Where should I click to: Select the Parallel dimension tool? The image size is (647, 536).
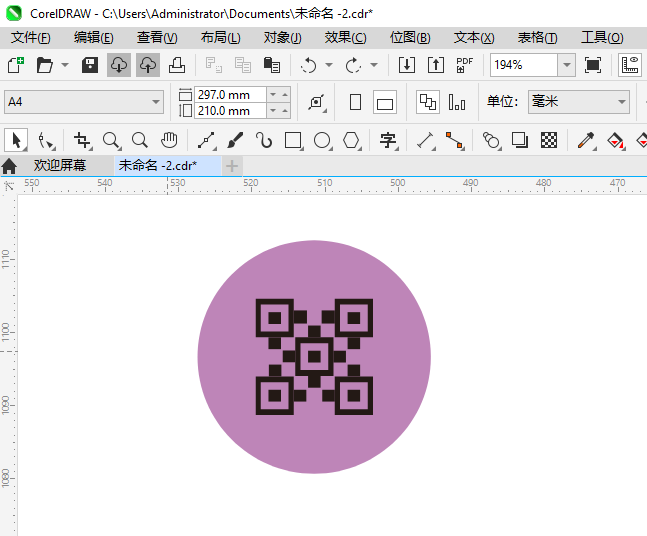click(425, 141)
